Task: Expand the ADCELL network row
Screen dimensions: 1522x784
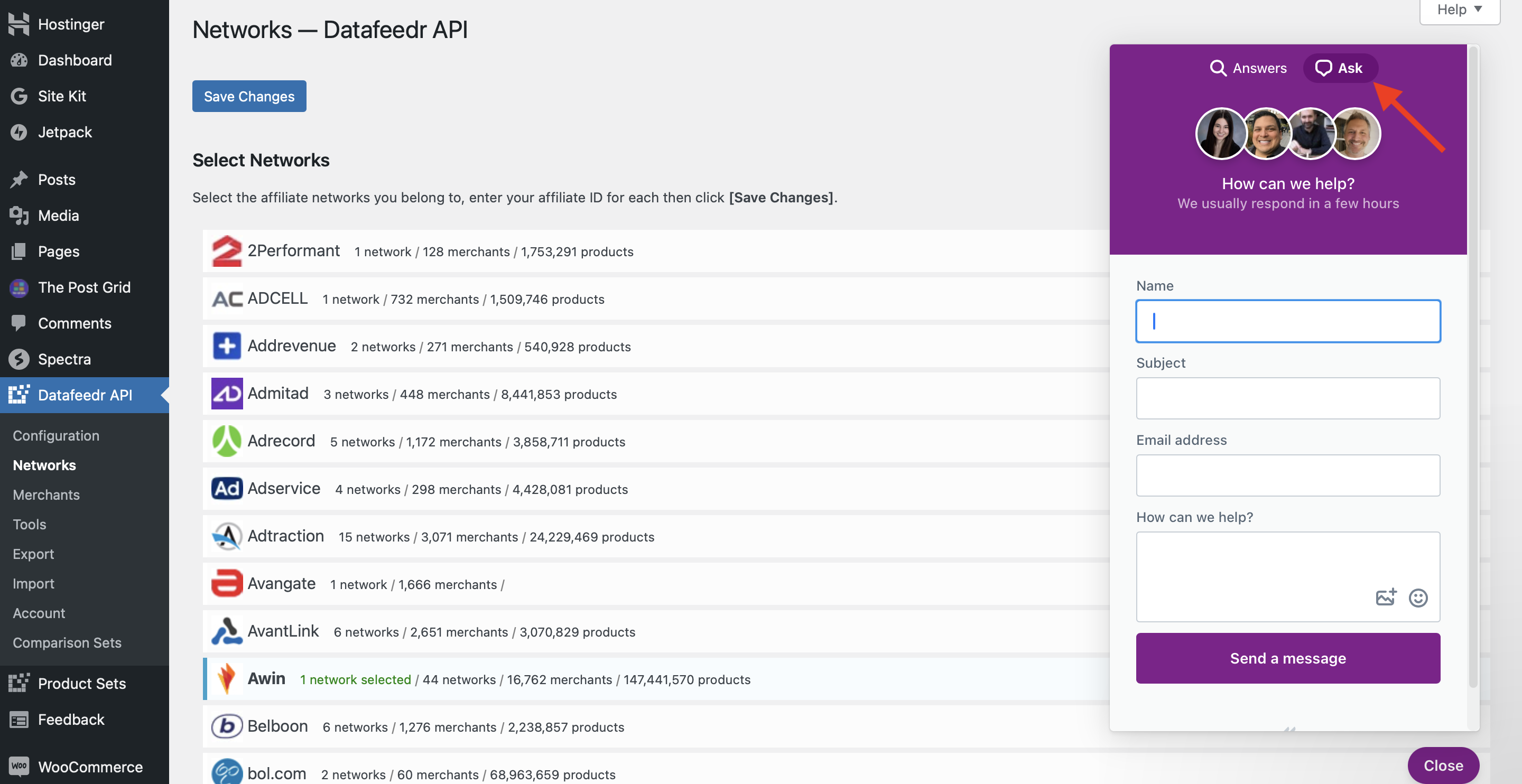Action: pyautogui.click(x=656, y=299)
